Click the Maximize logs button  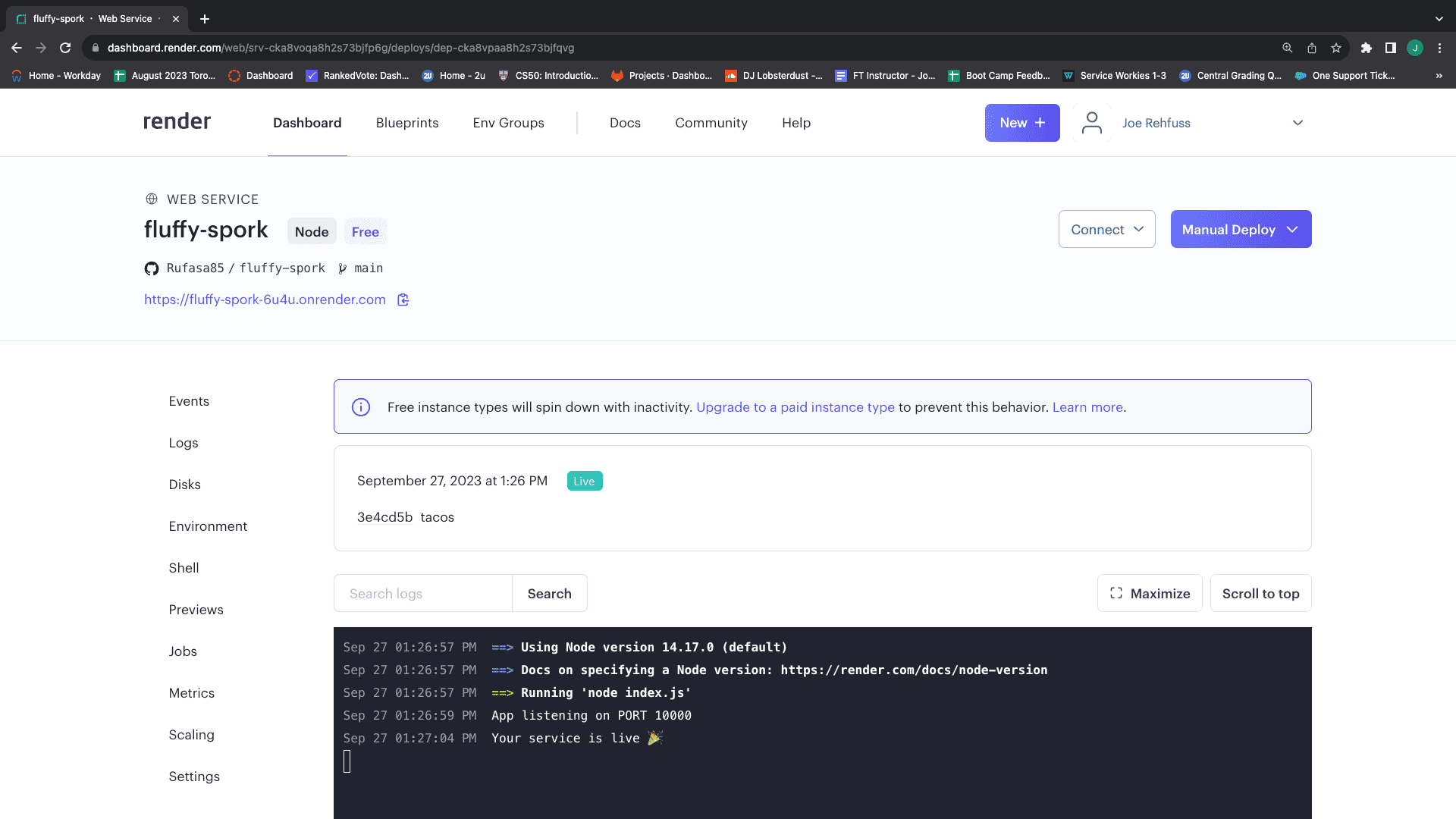(x=1150, y=593)
